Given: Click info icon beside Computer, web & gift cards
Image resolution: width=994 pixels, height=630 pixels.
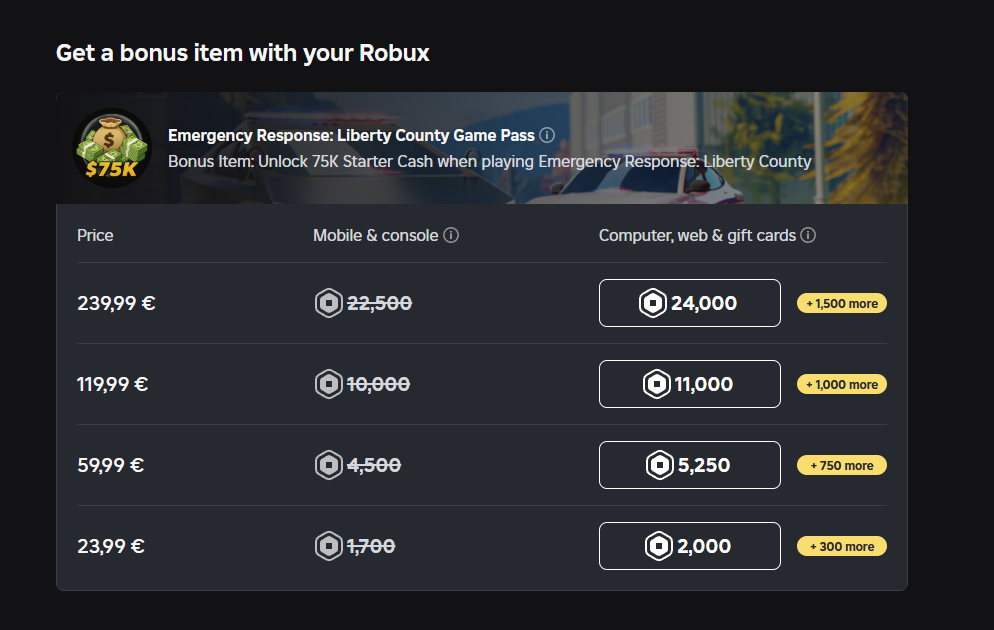Looking at the screenshot, I should point(808,236).
